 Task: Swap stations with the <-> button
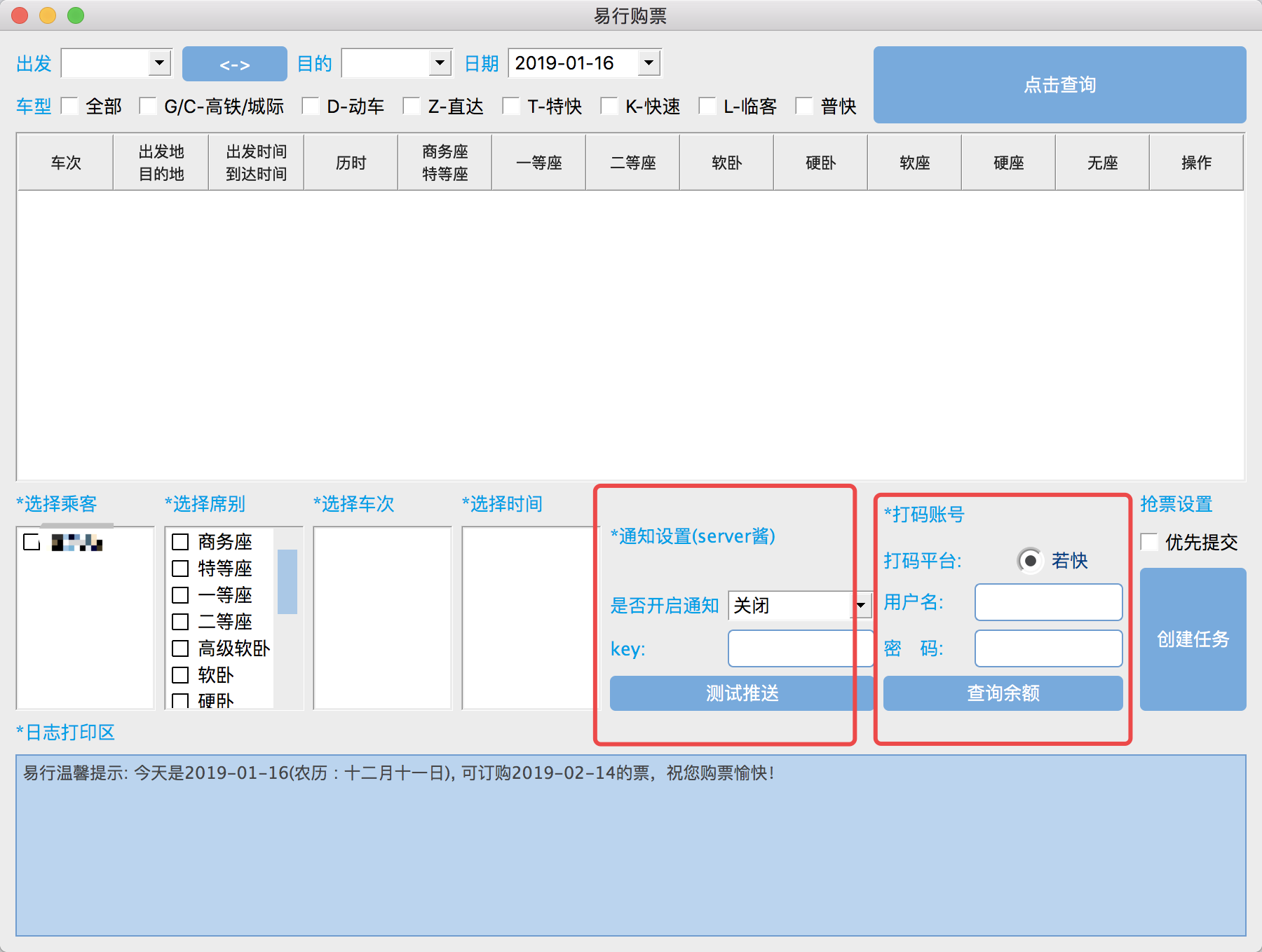235,64
